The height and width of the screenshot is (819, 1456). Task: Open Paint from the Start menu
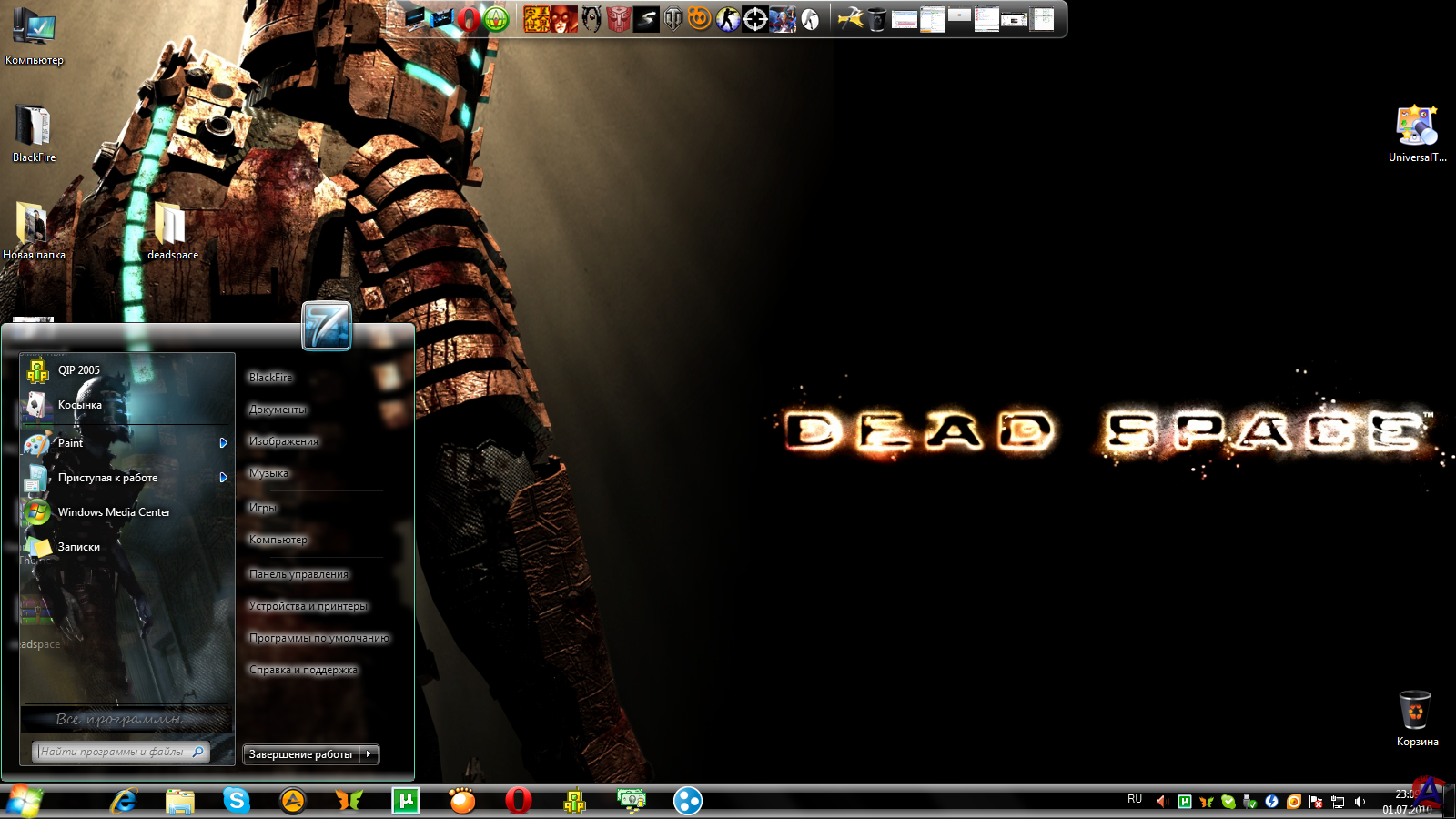[x=118, y=443]
